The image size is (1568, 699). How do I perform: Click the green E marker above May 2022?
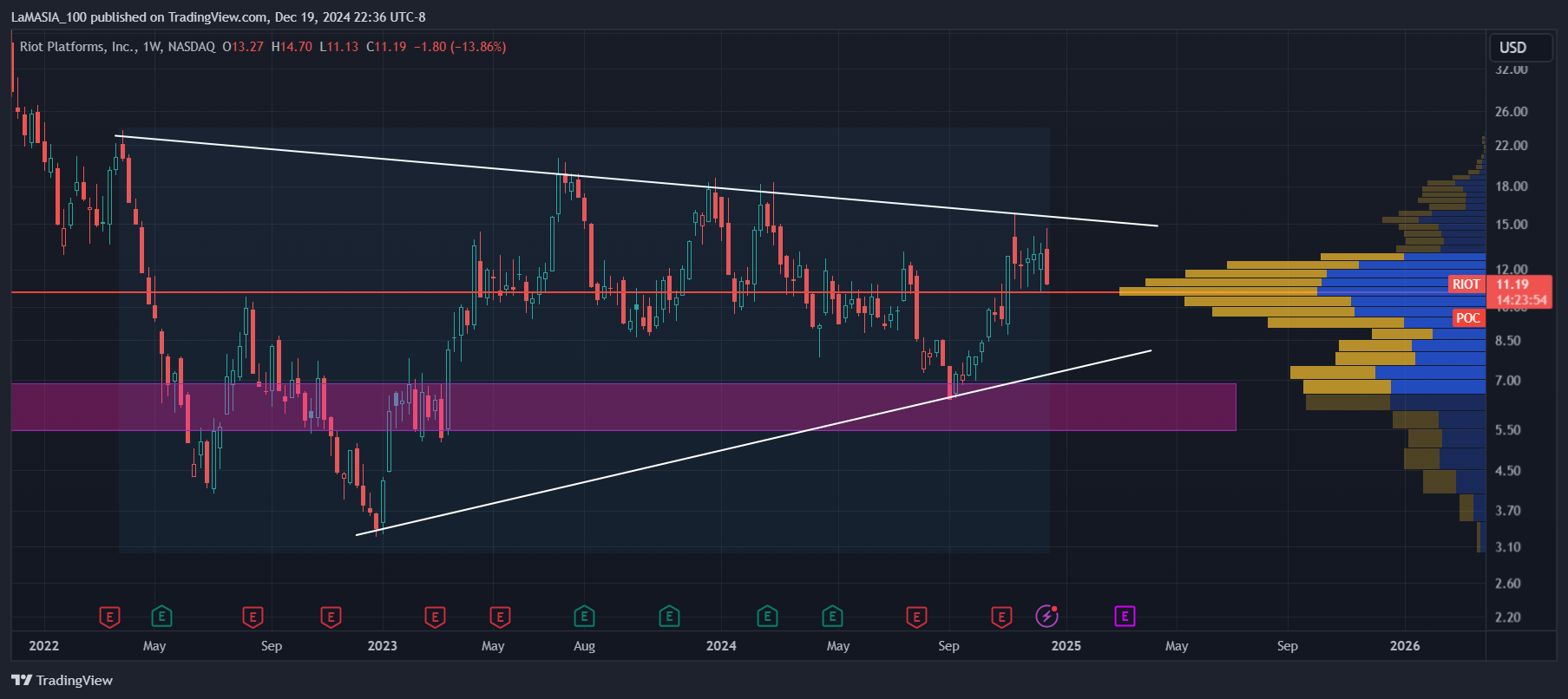click(161, 617)
